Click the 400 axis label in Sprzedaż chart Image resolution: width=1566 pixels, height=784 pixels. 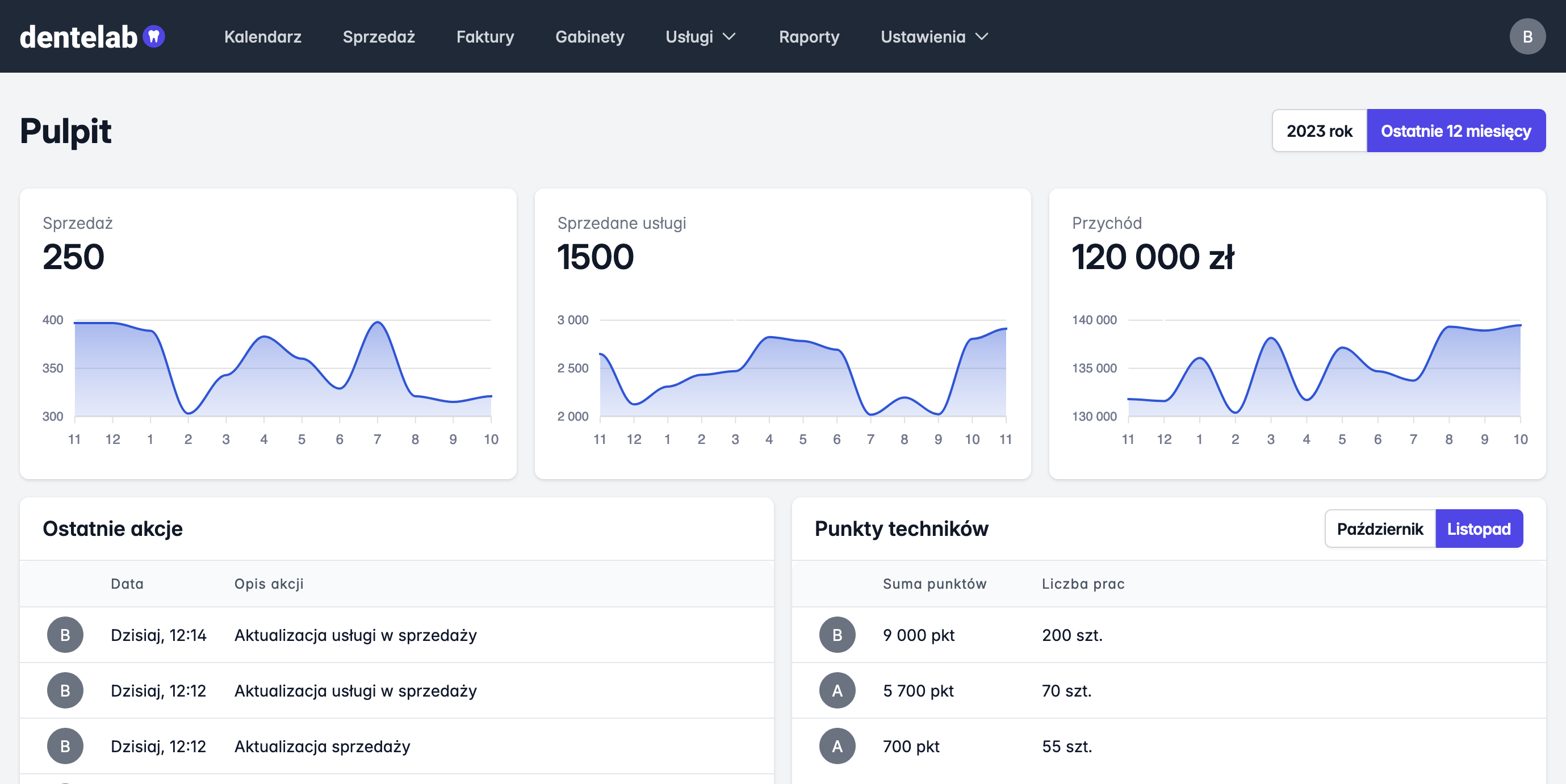(53, 320)
